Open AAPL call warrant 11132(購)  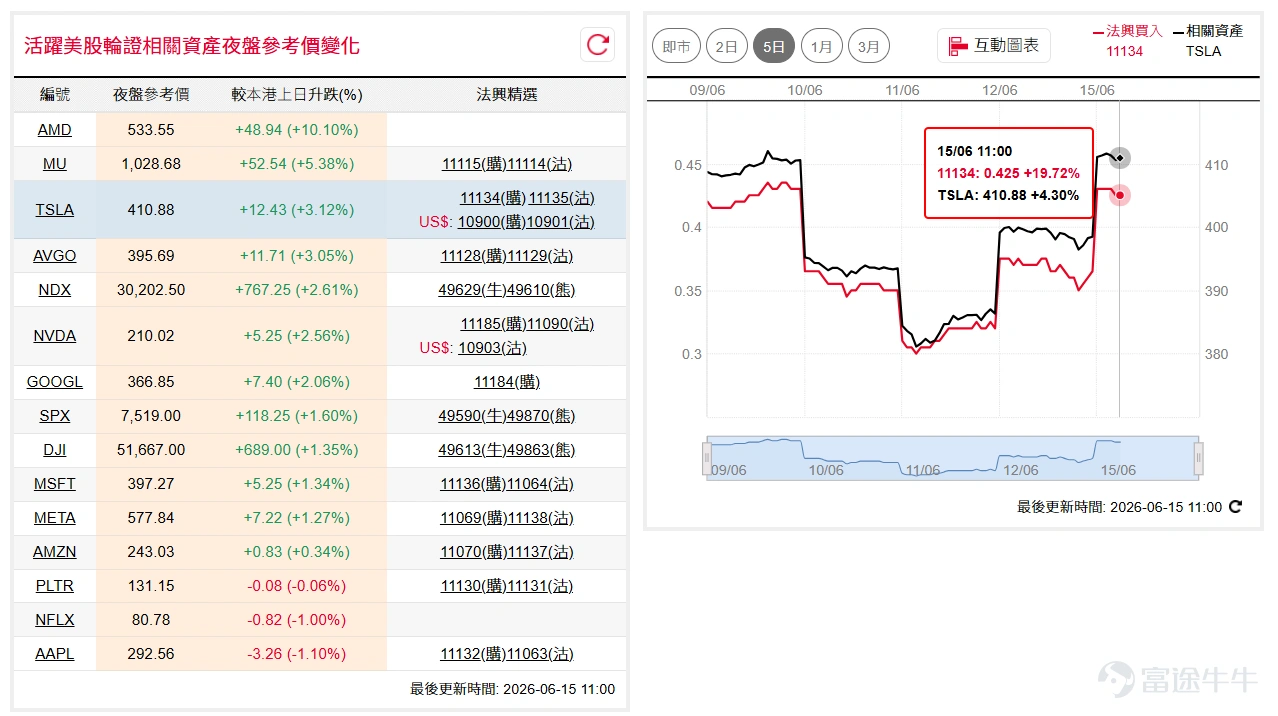[474, 654]
